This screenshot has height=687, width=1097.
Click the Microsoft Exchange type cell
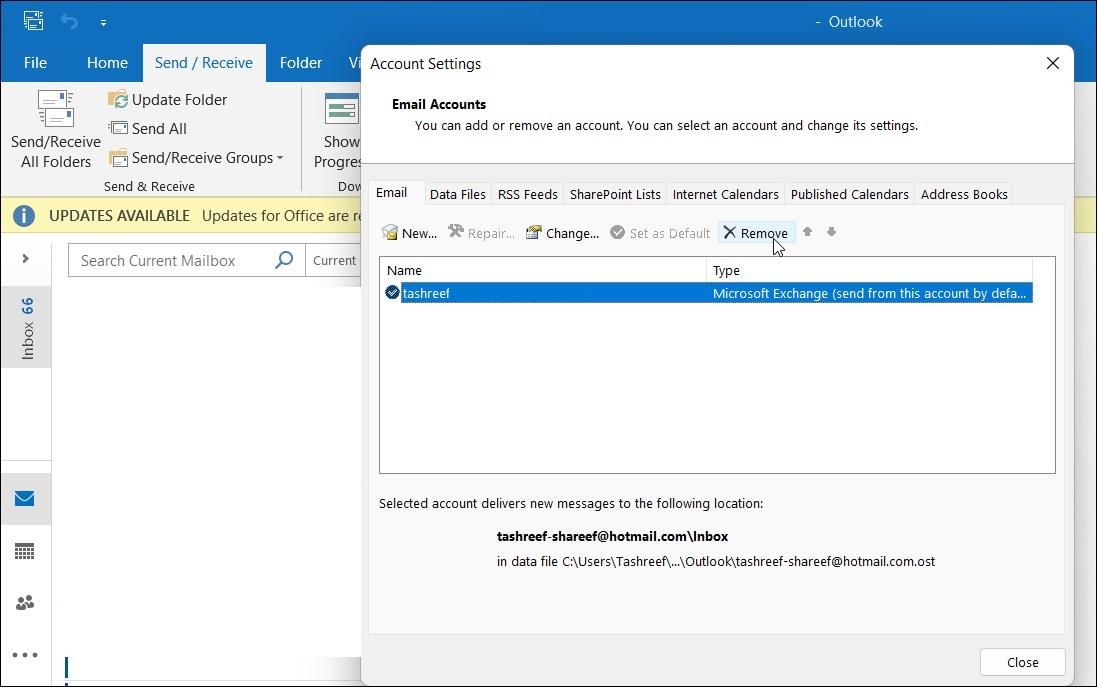[869, 293]
